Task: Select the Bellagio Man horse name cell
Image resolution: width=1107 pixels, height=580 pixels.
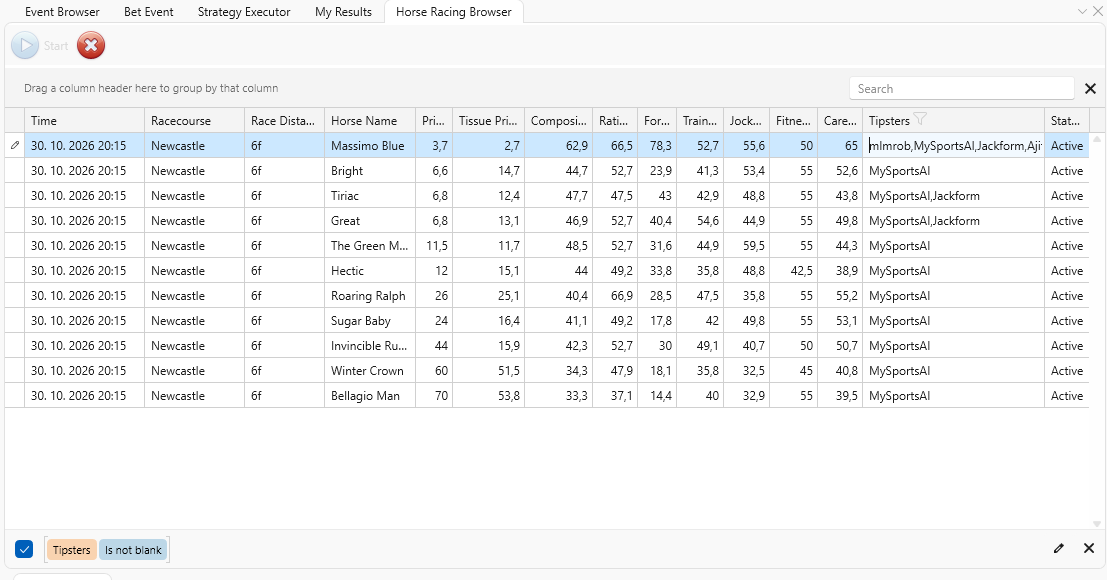Action: [x=370, y=396]
